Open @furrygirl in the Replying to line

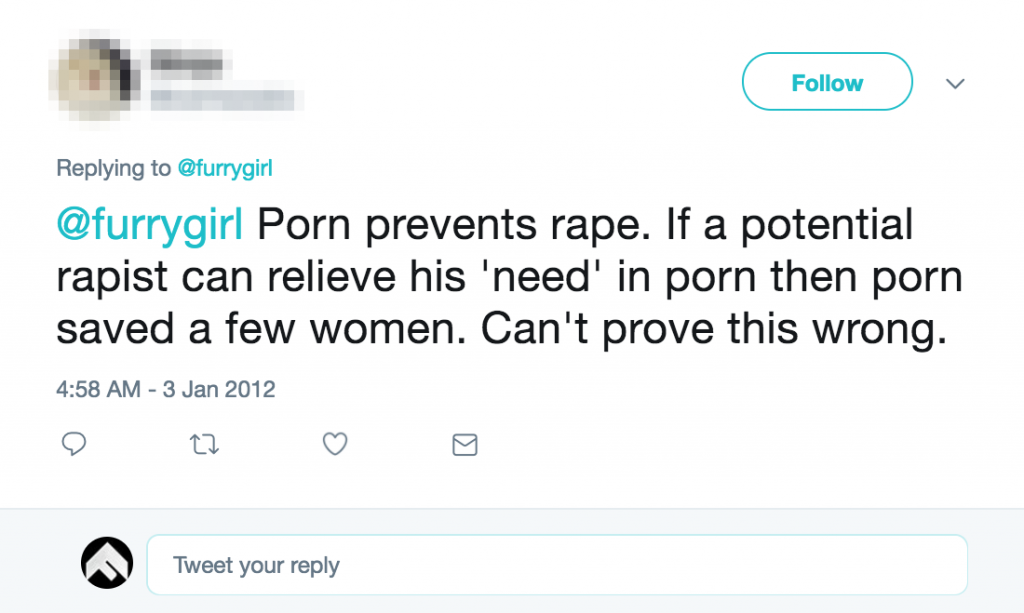click(225, 168)
